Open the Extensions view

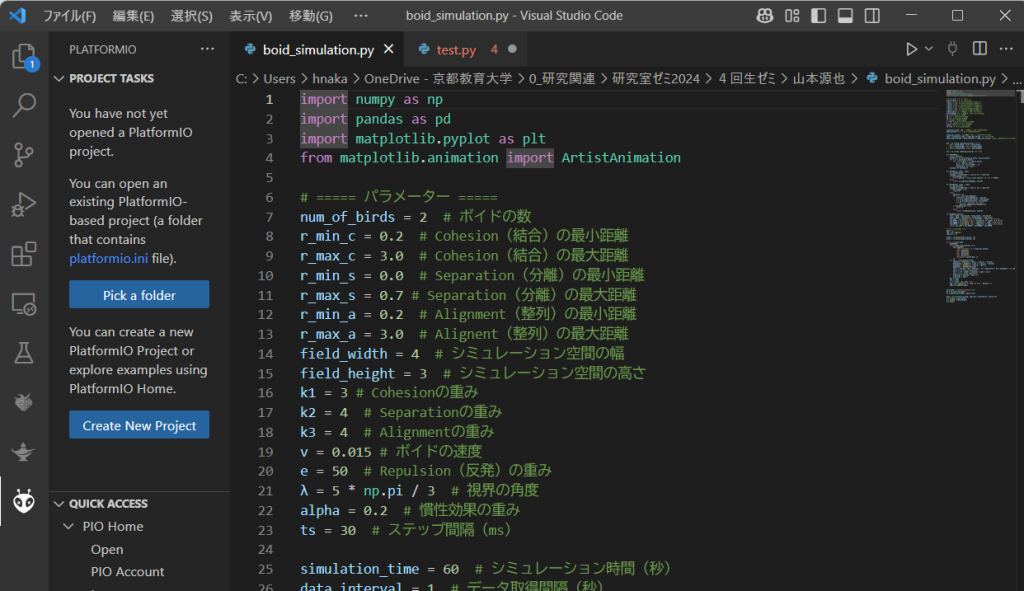[x=23, y=254]
